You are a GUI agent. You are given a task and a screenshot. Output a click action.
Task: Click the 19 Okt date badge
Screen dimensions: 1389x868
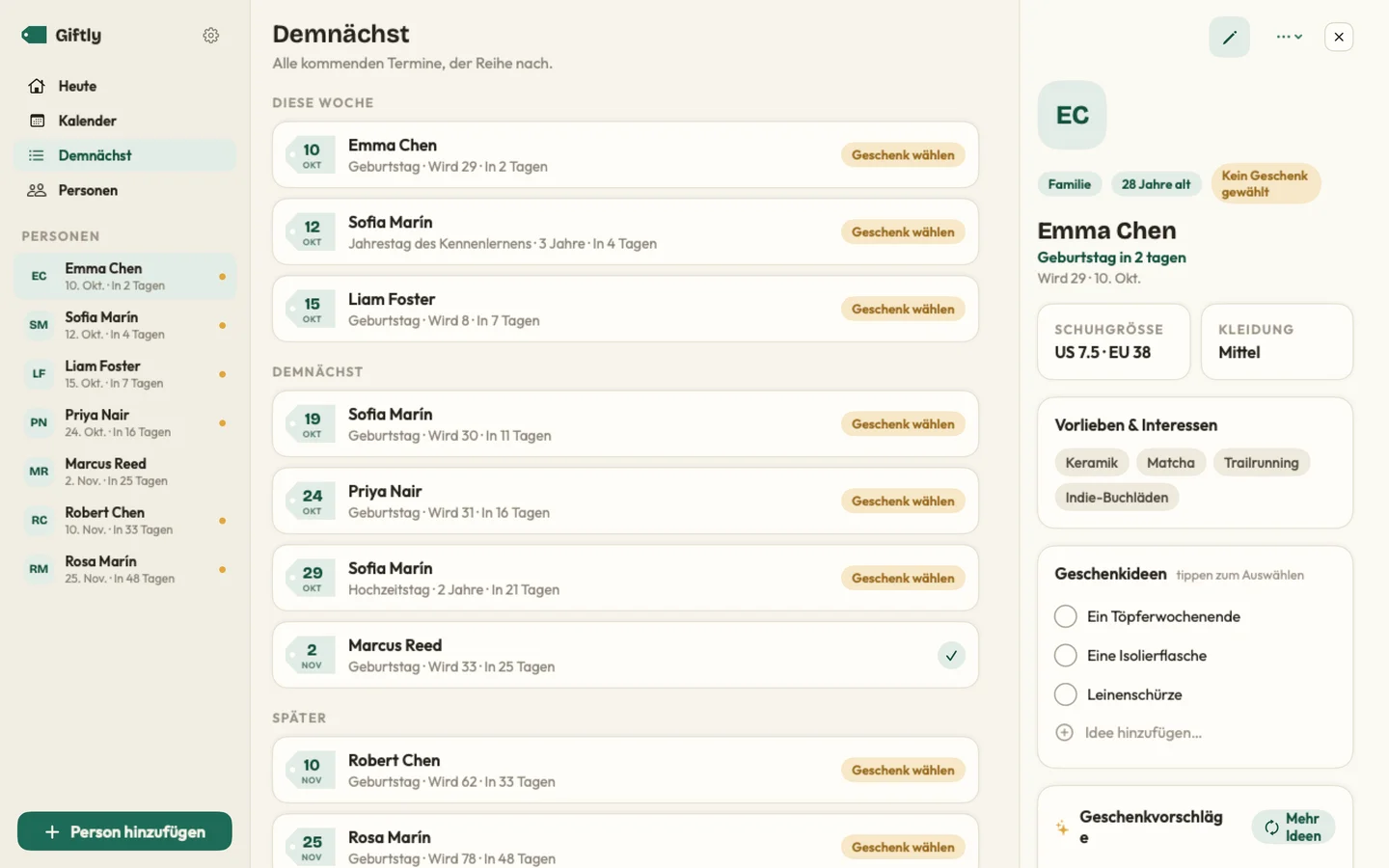tap(312, 423)
